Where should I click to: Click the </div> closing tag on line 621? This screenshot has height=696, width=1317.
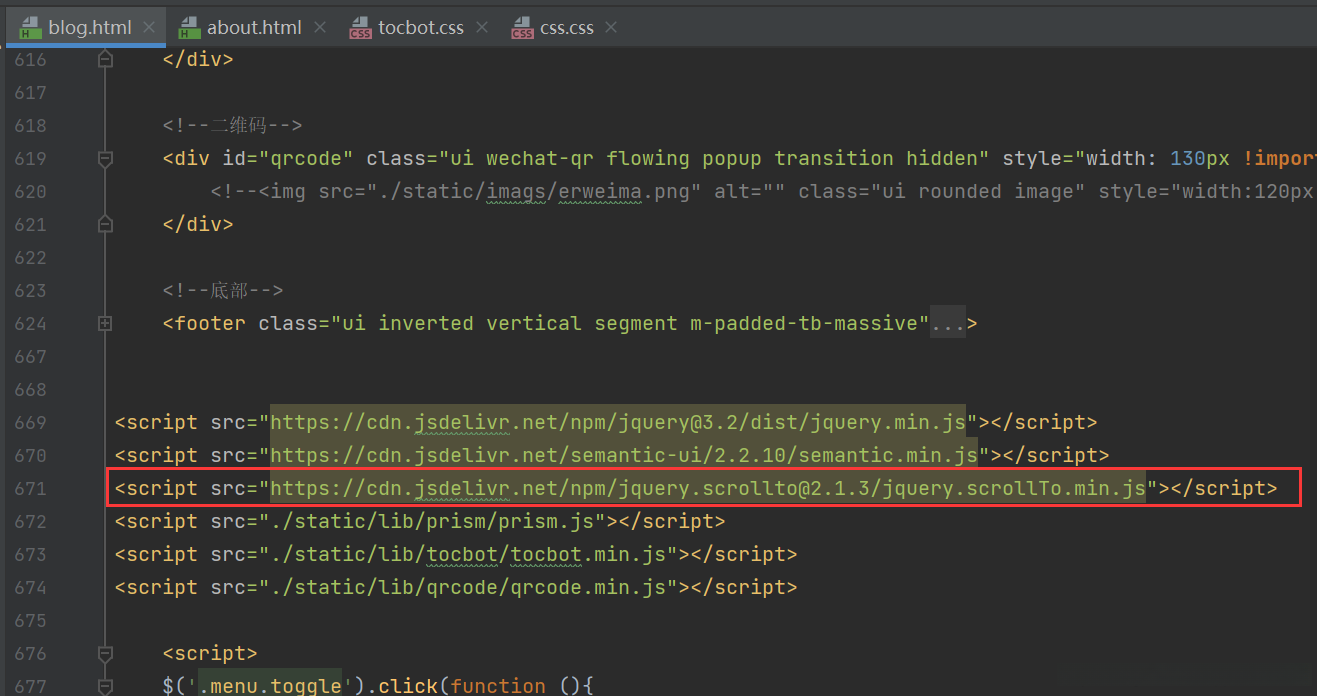[x=198, y=224]
